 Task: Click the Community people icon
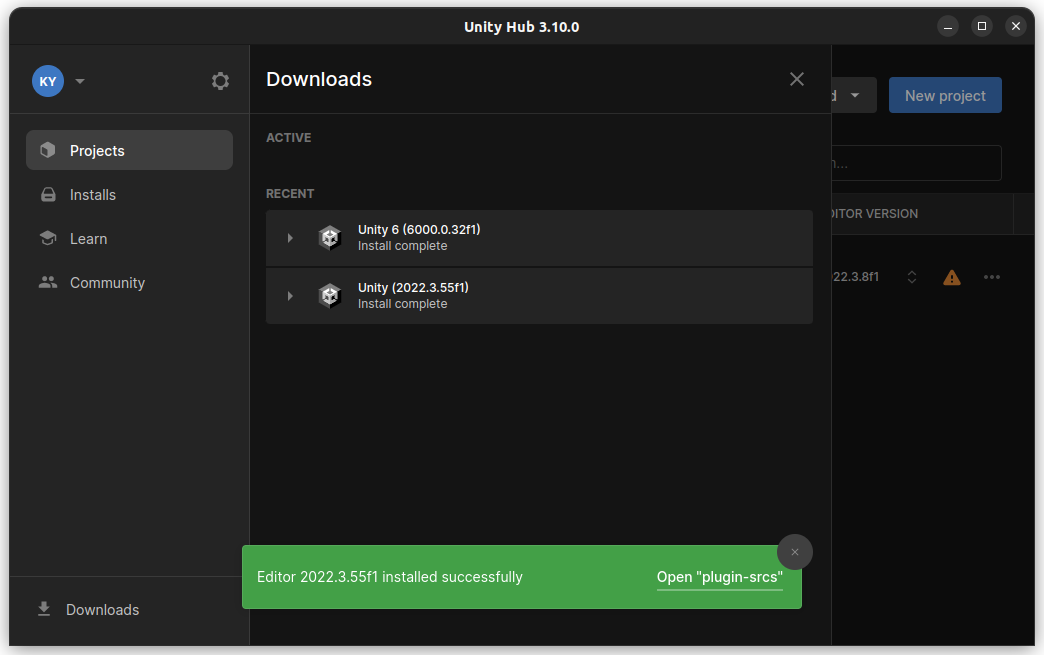(48, 282)
